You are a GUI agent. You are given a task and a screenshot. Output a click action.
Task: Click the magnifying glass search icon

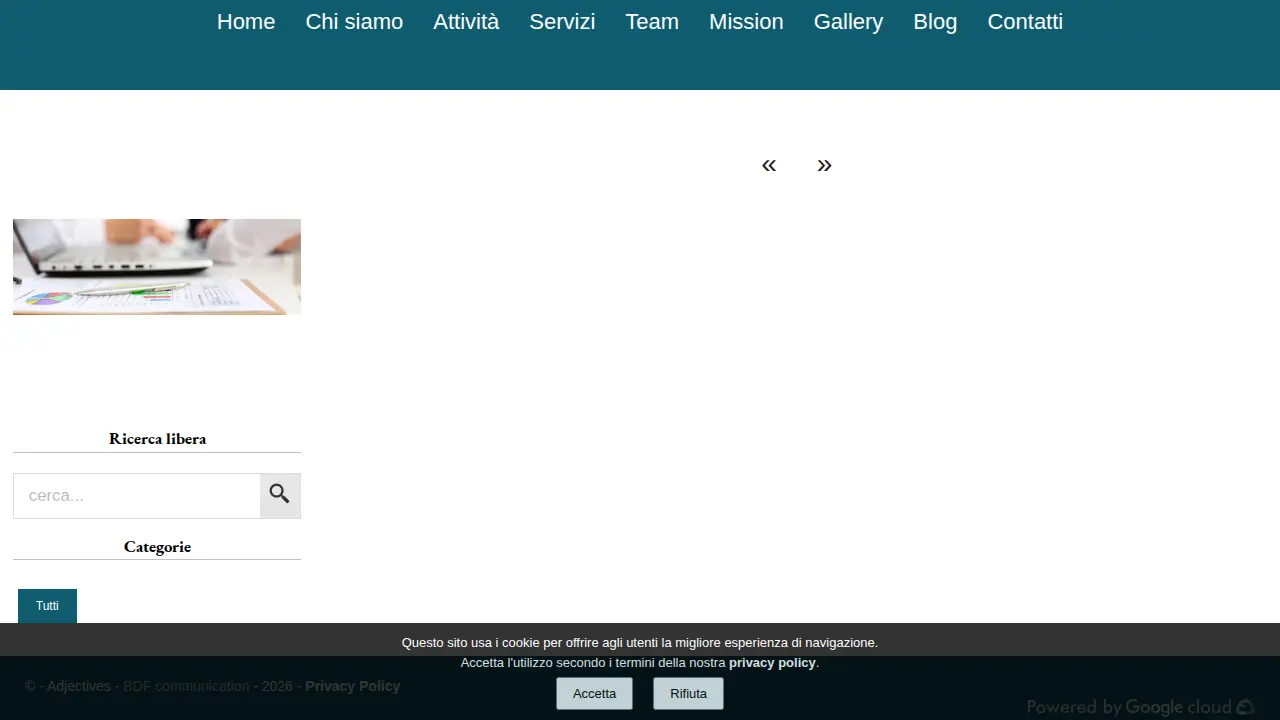click(280, 495)
